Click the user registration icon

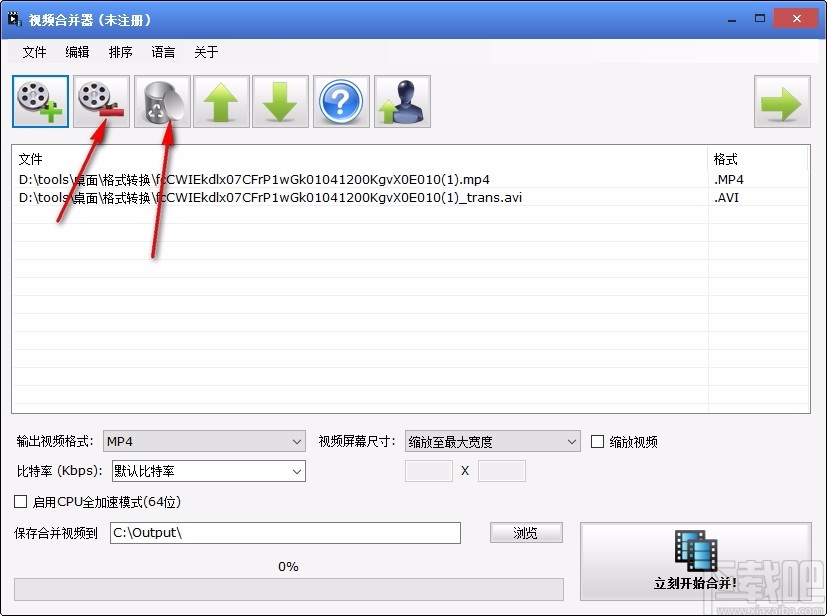401,101
